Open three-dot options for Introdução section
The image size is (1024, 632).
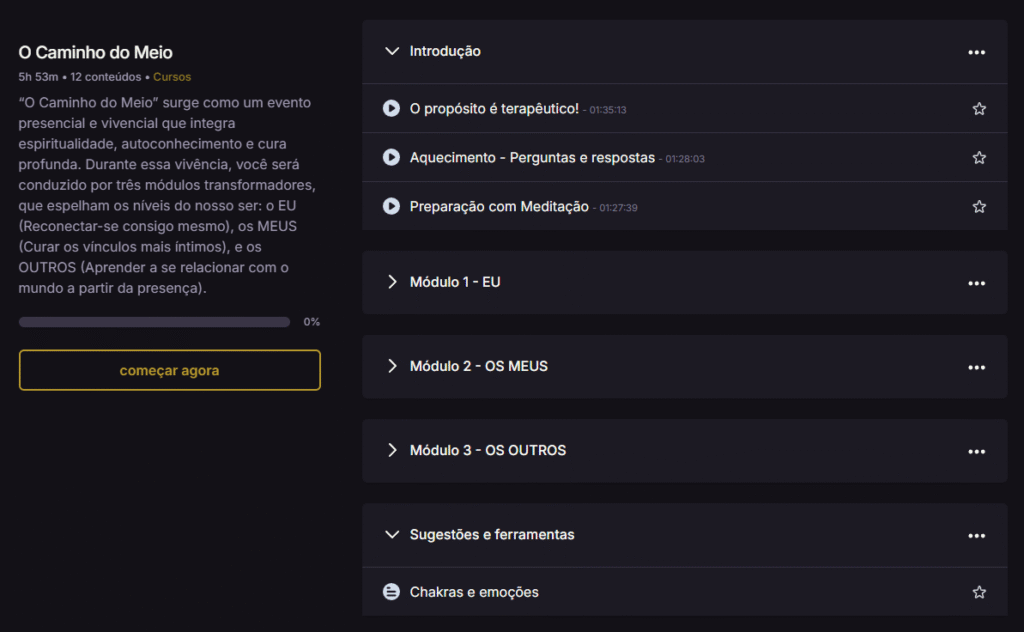977,52
